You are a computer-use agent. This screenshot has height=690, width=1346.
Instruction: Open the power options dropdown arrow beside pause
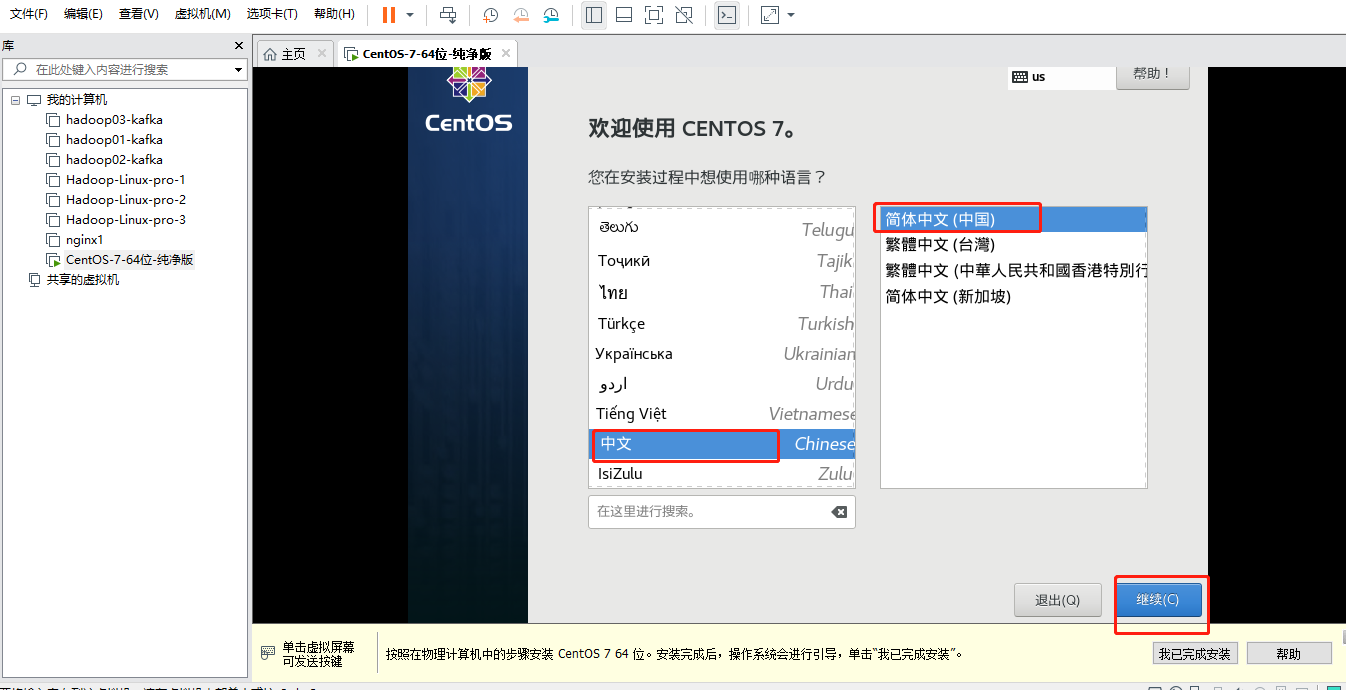(410, 15)
